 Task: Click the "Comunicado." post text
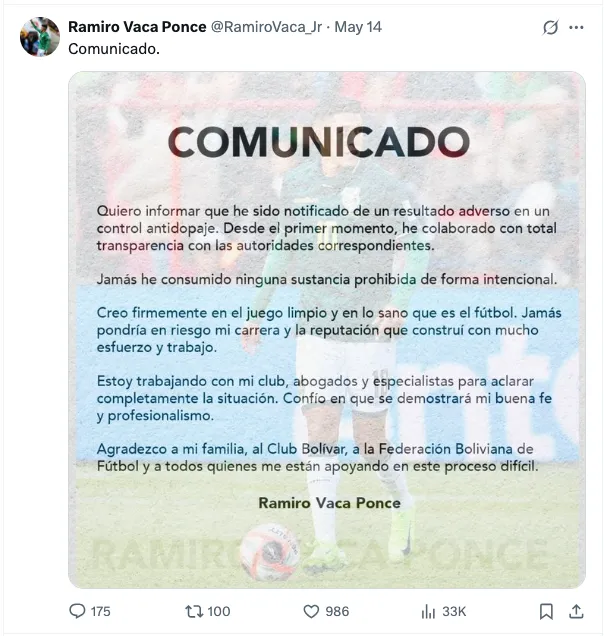[x=113, y=48]
